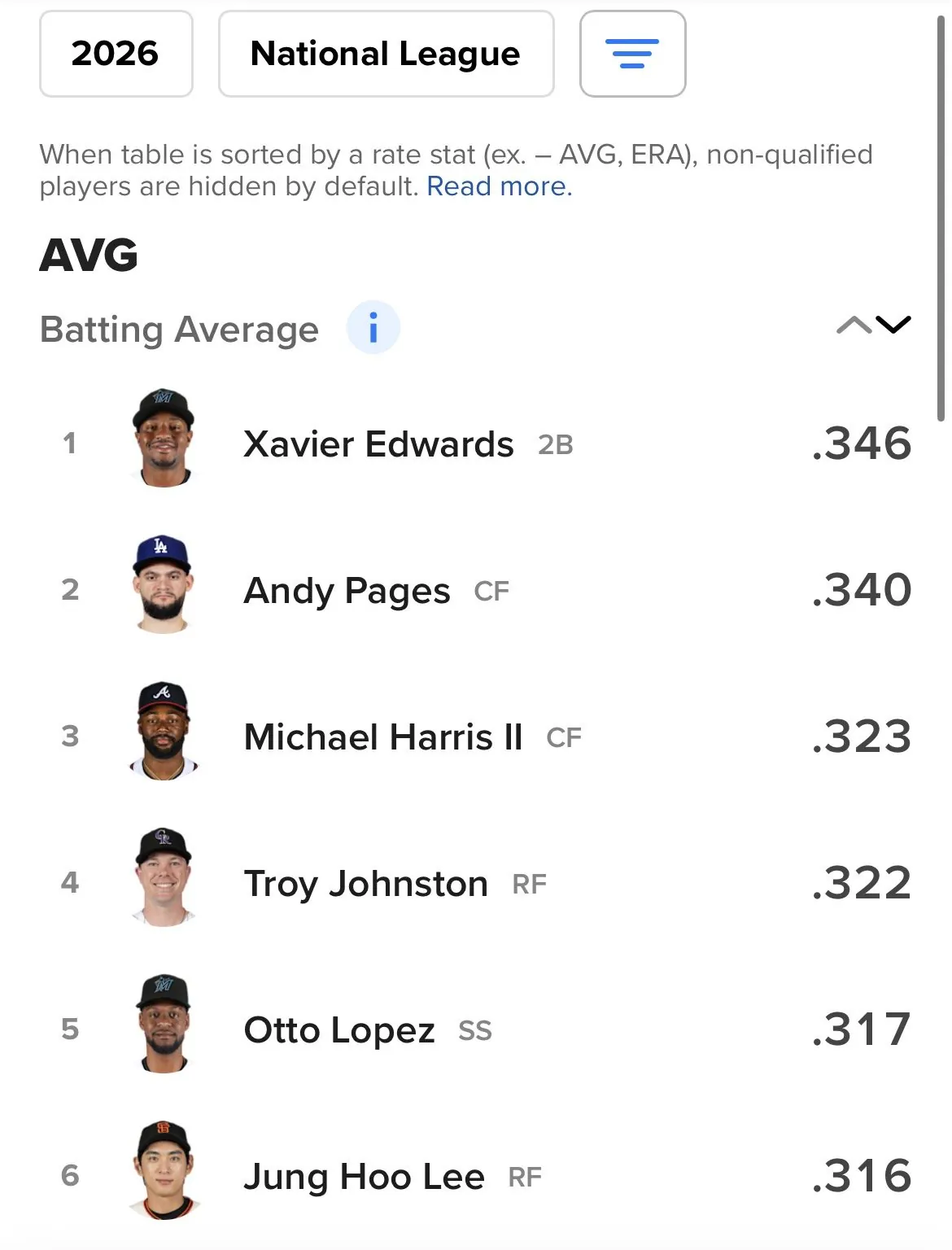This screenshot has height=1250, width=952.
Task: Click the vertical scrollbar on the right
Action: (x=941, y=220)
